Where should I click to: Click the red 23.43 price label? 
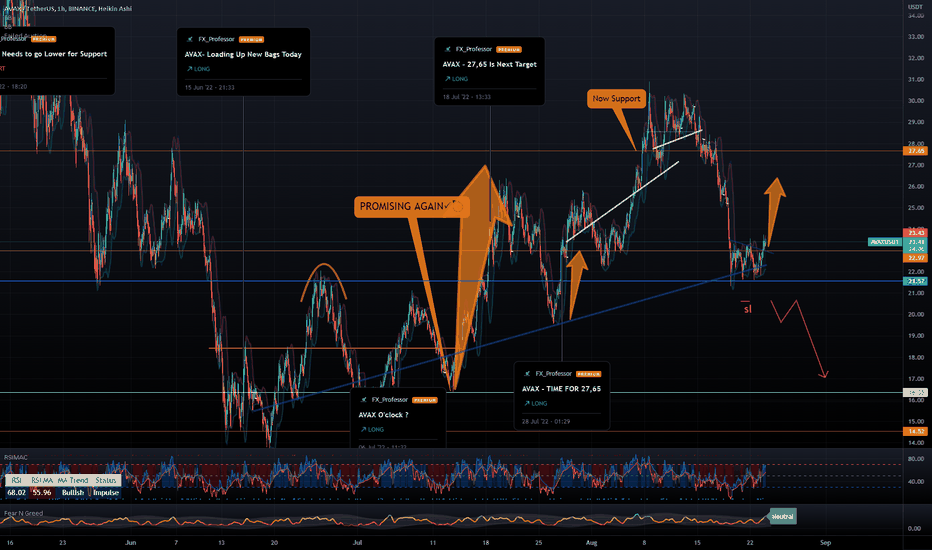pyautogui.click(x=916, y=232)
